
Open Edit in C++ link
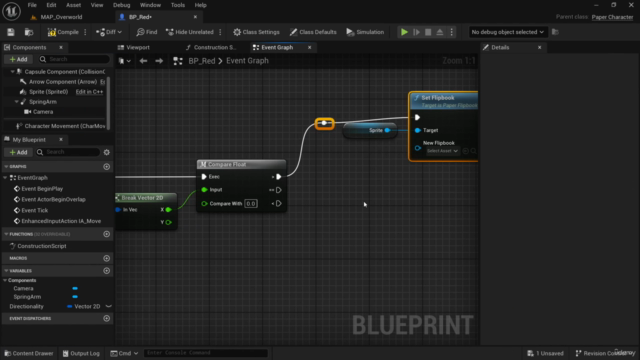point(89,92)
